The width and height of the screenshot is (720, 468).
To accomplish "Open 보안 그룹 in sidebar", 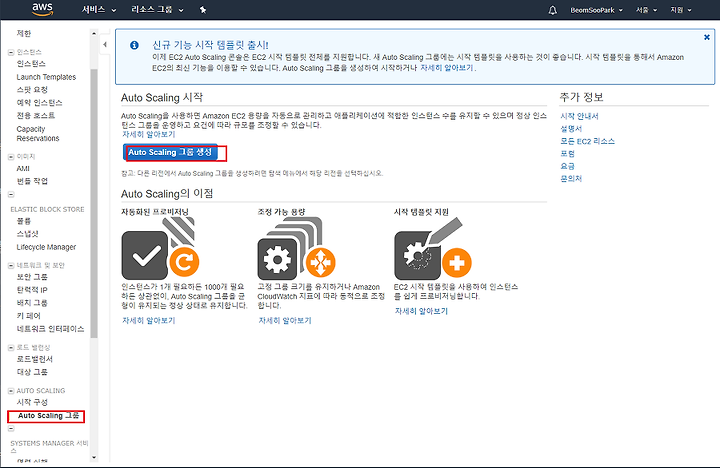I will click(32, 277).
